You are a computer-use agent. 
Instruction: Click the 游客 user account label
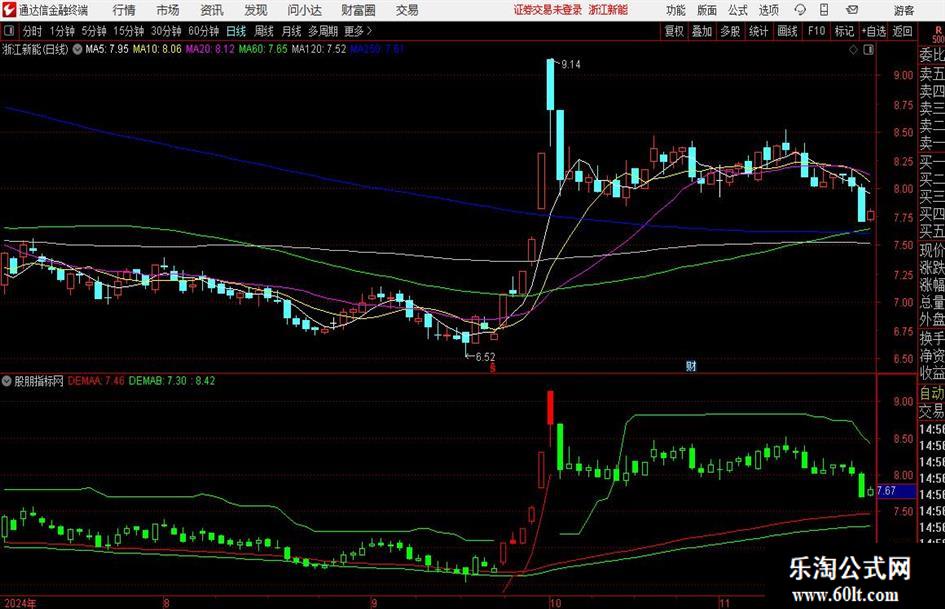(903, 10)
